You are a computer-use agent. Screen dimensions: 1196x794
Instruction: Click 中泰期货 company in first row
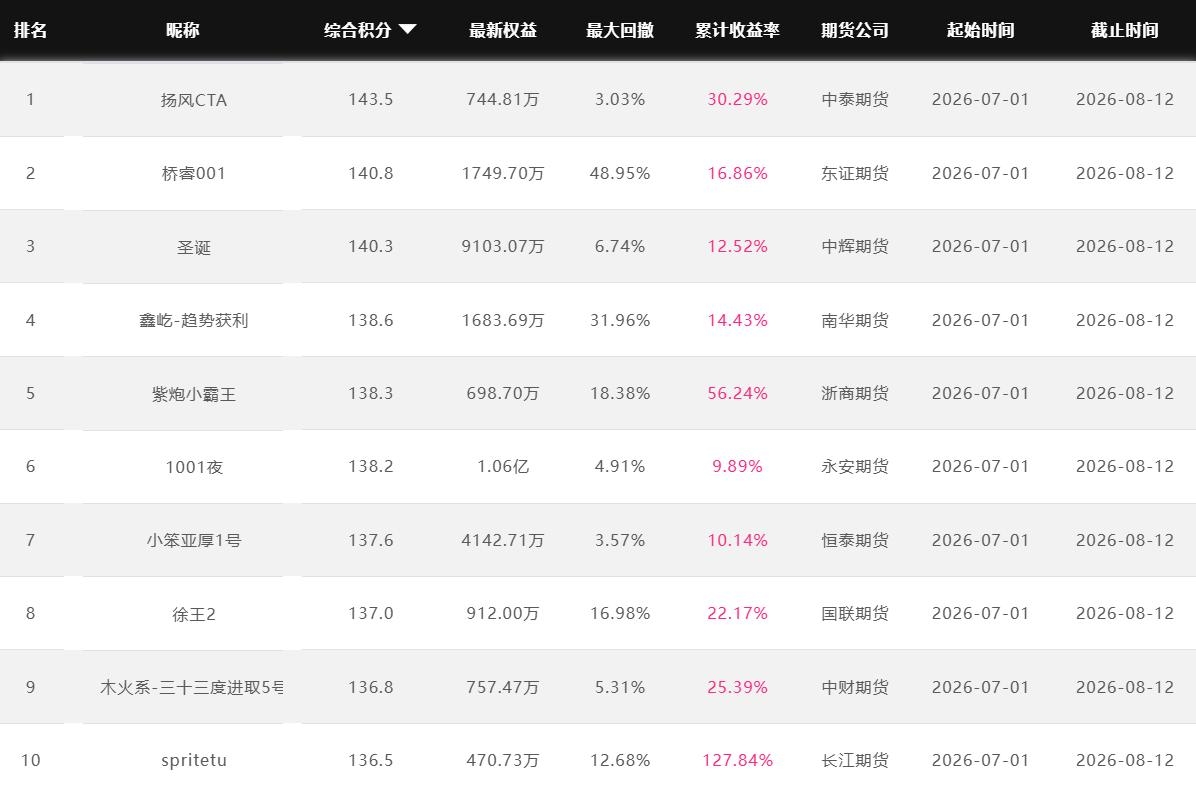[854, 100]
